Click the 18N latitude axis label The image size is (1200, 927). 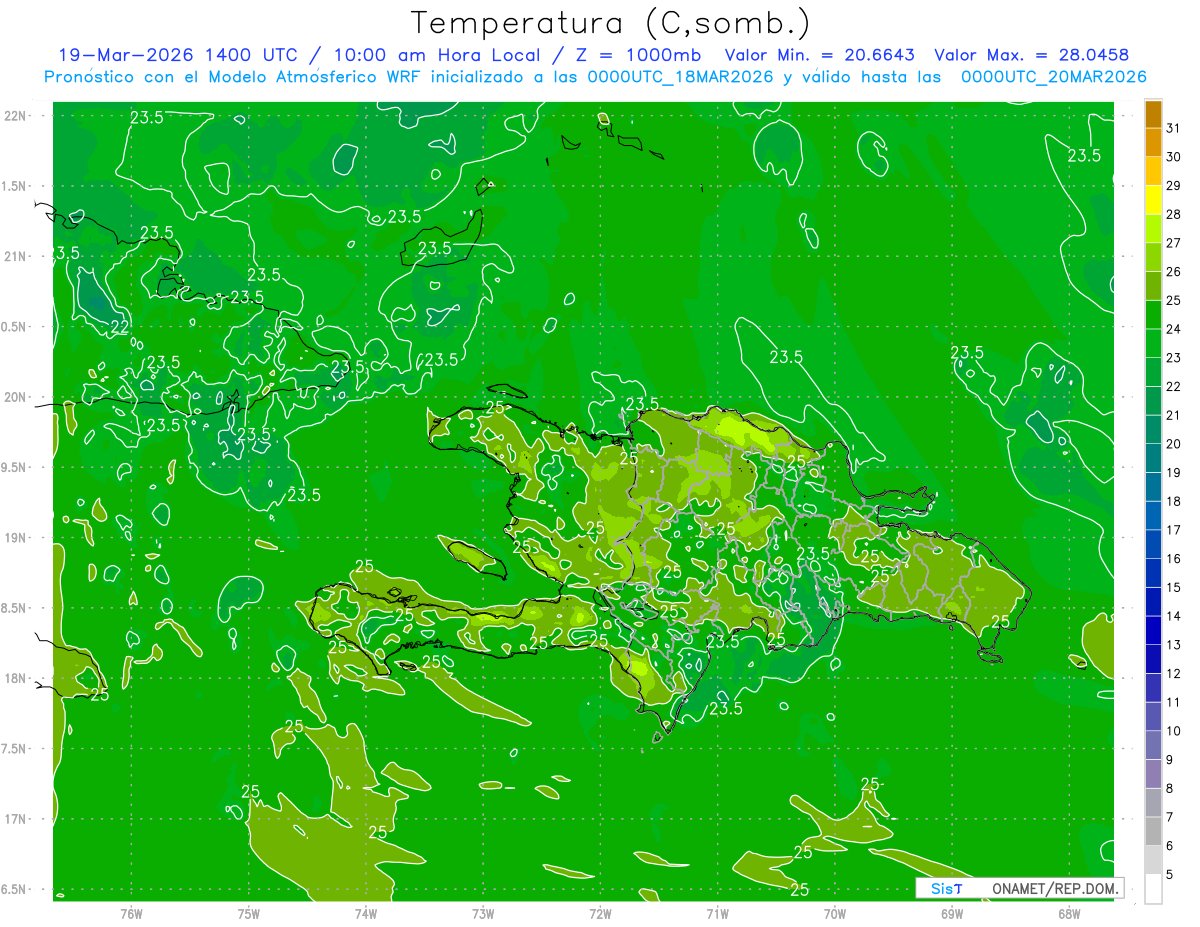pyautogui.click(x=17, y=679)
